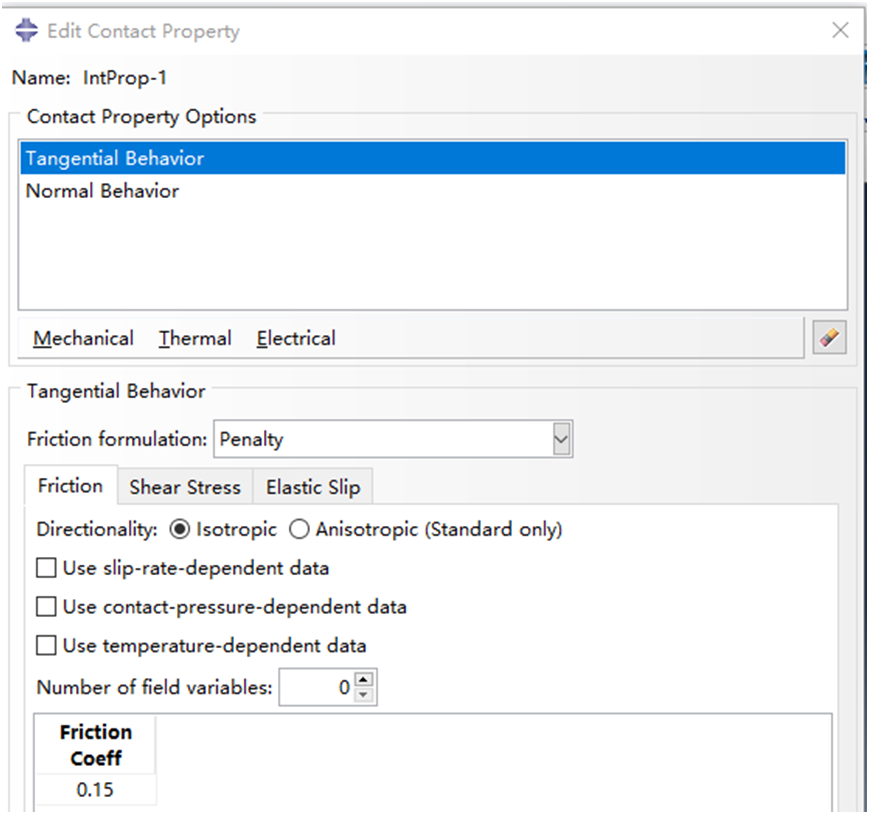This screenshot has height=814, width=869.
Task: Open the Thermal menu
Action: [x=195, y=338]
